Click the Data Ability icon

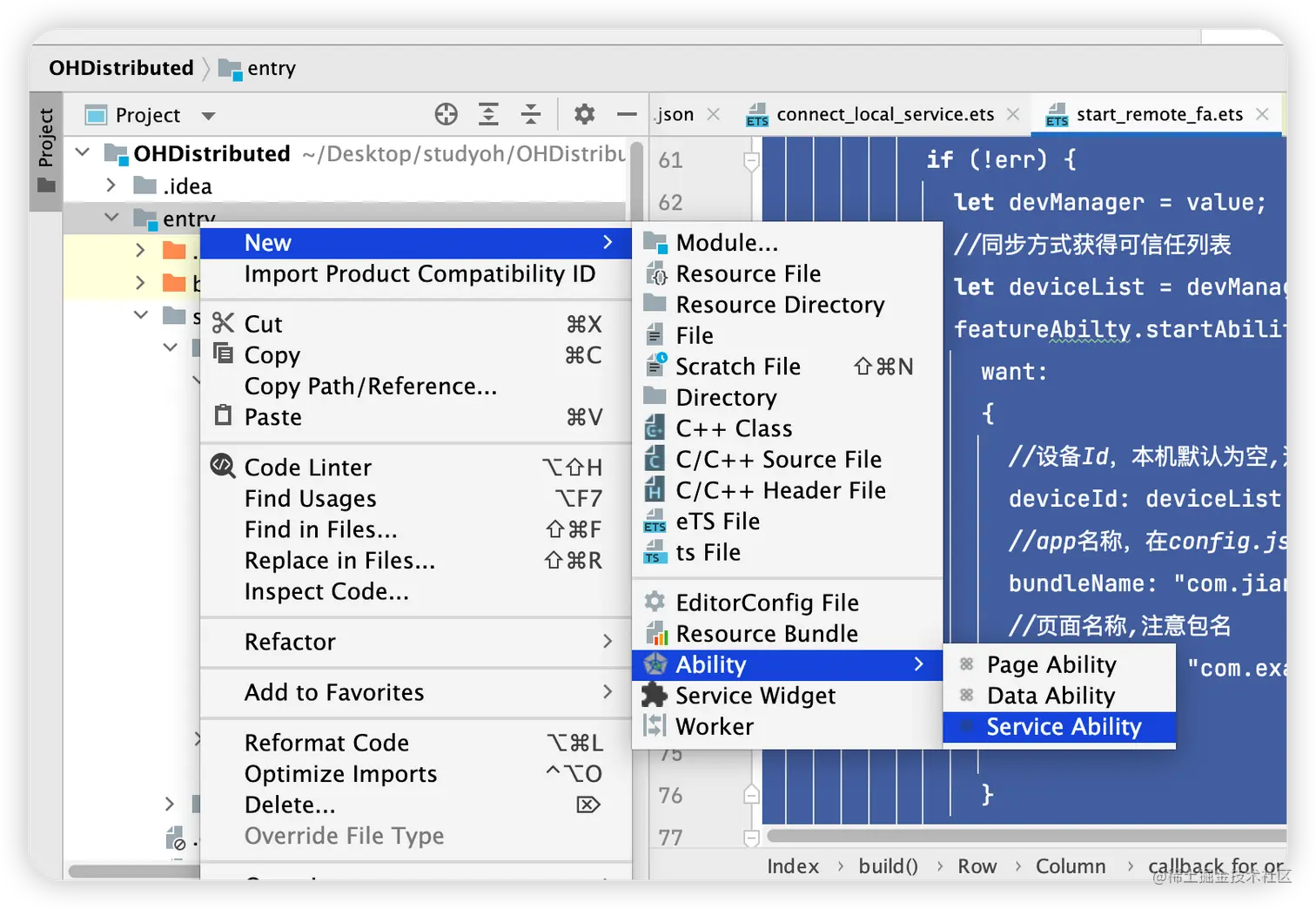point(966,695)
